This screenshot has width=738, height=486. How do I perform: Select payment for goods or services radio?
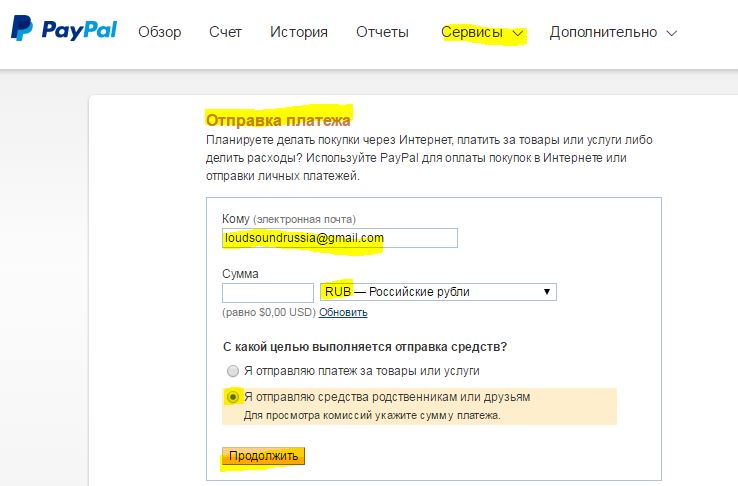click(233, 371)
